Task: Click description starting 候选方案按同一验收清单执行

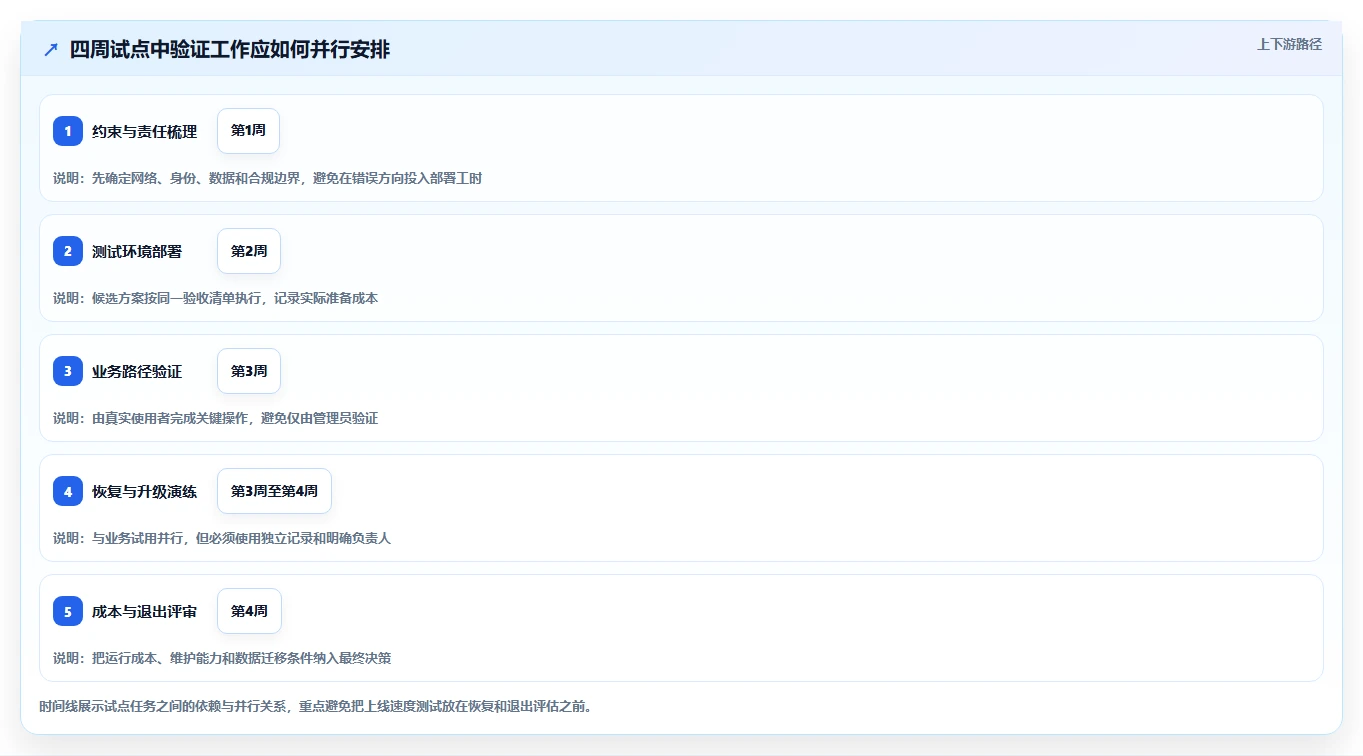Action: [215, 298]
